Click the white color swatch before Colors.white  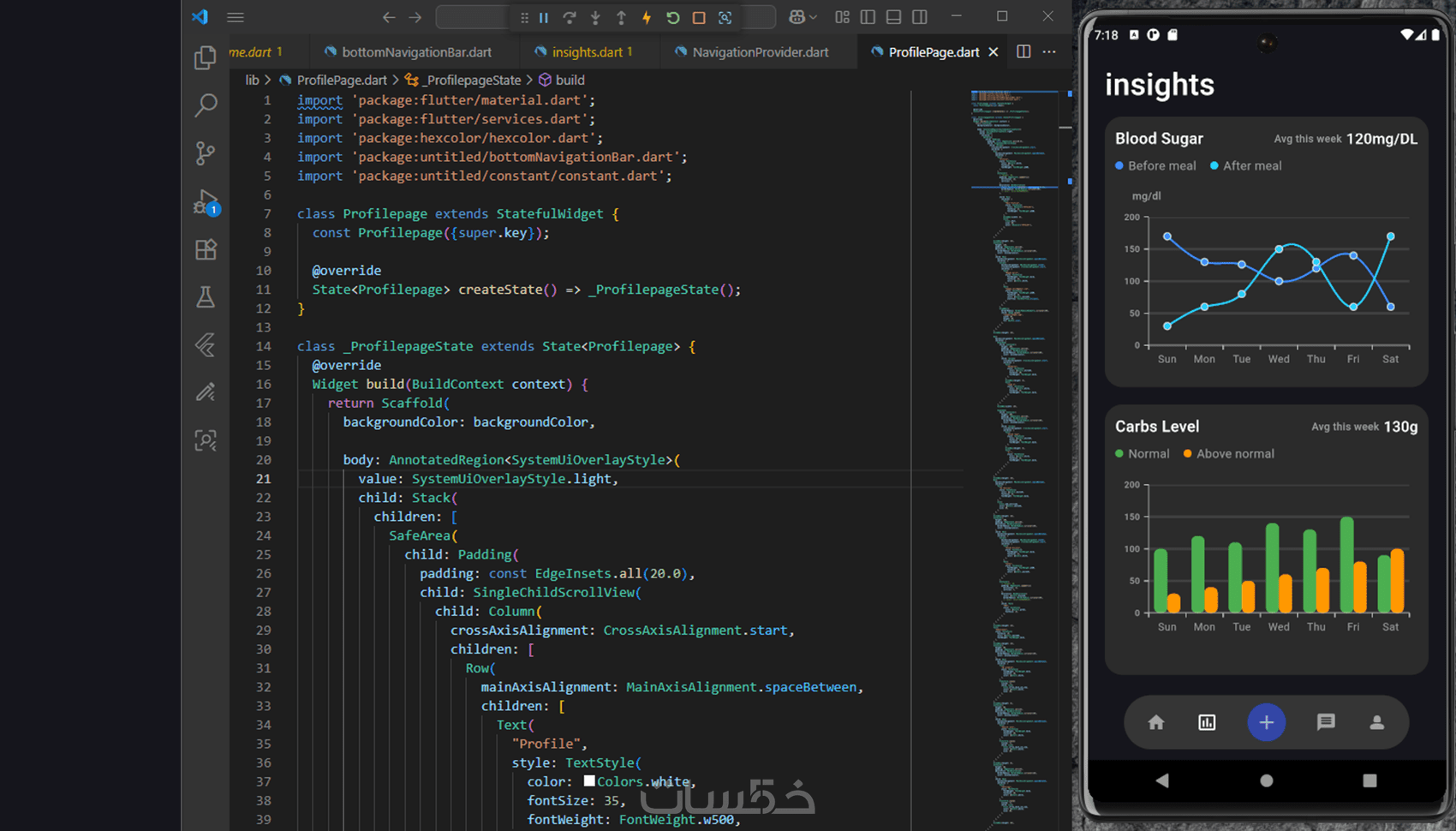pos(589,780)
